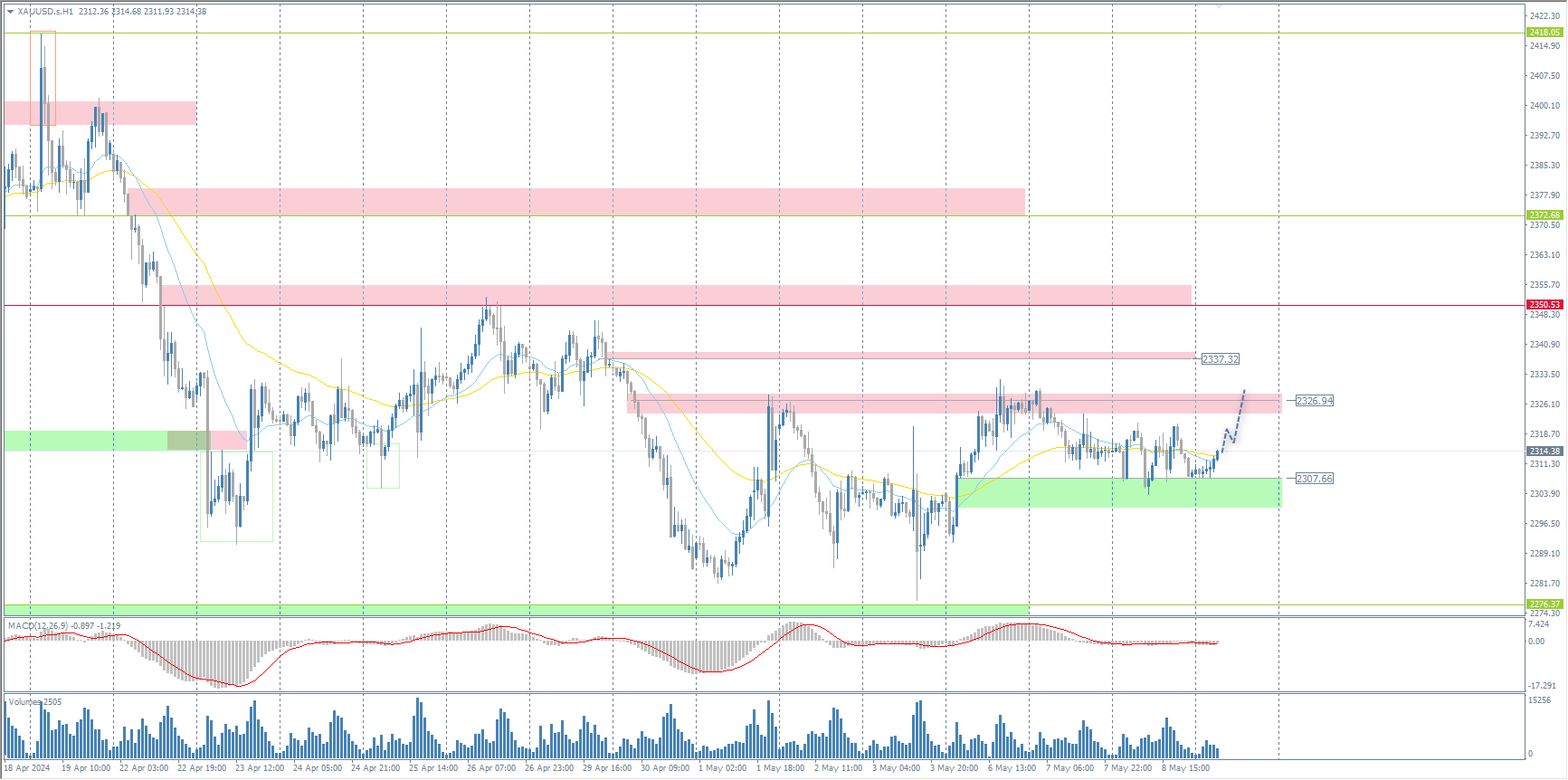Select the orange rectangle around the first price spike

tap(43, 79)
